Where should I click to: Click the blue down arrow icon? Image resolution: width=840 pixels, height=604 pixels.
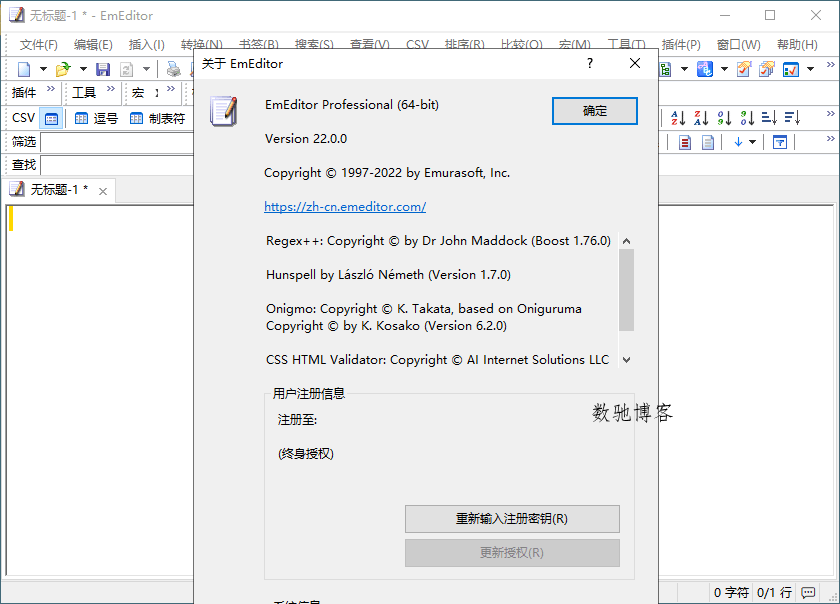coord(738,142)
